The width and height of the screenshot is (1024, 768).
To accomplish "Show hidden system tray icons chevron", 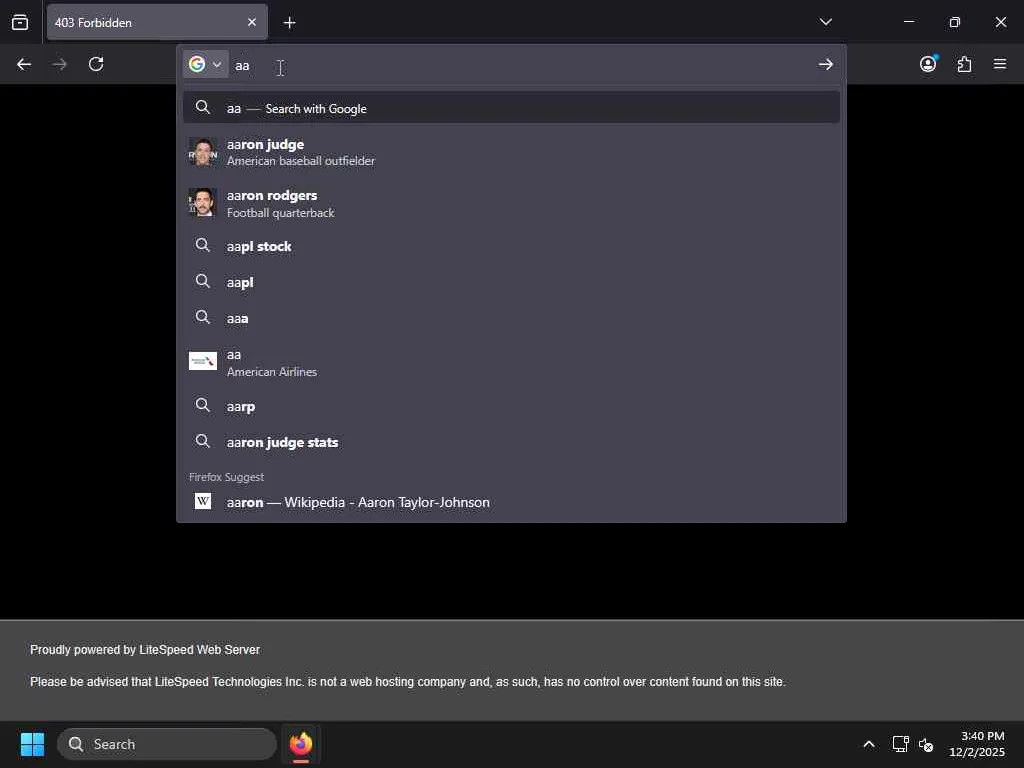I will coord(869,744).
